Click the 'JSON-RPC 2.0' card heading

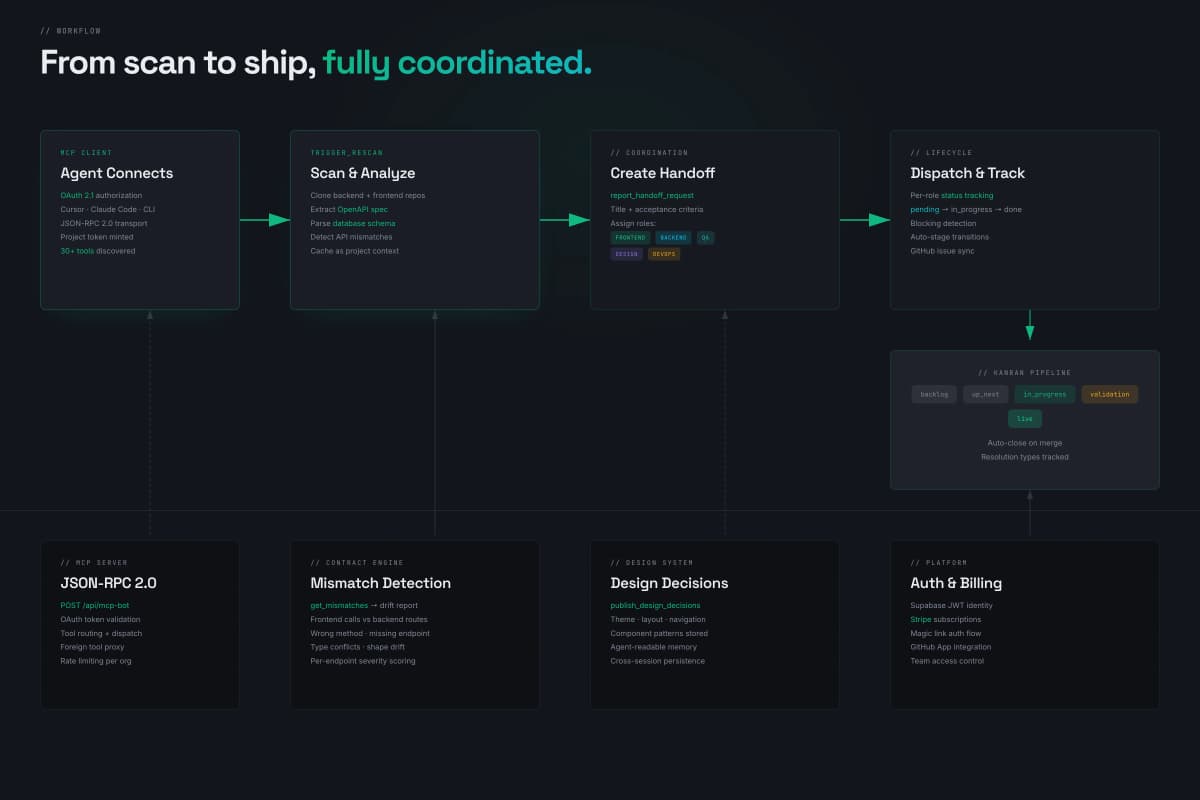point(109,583)
